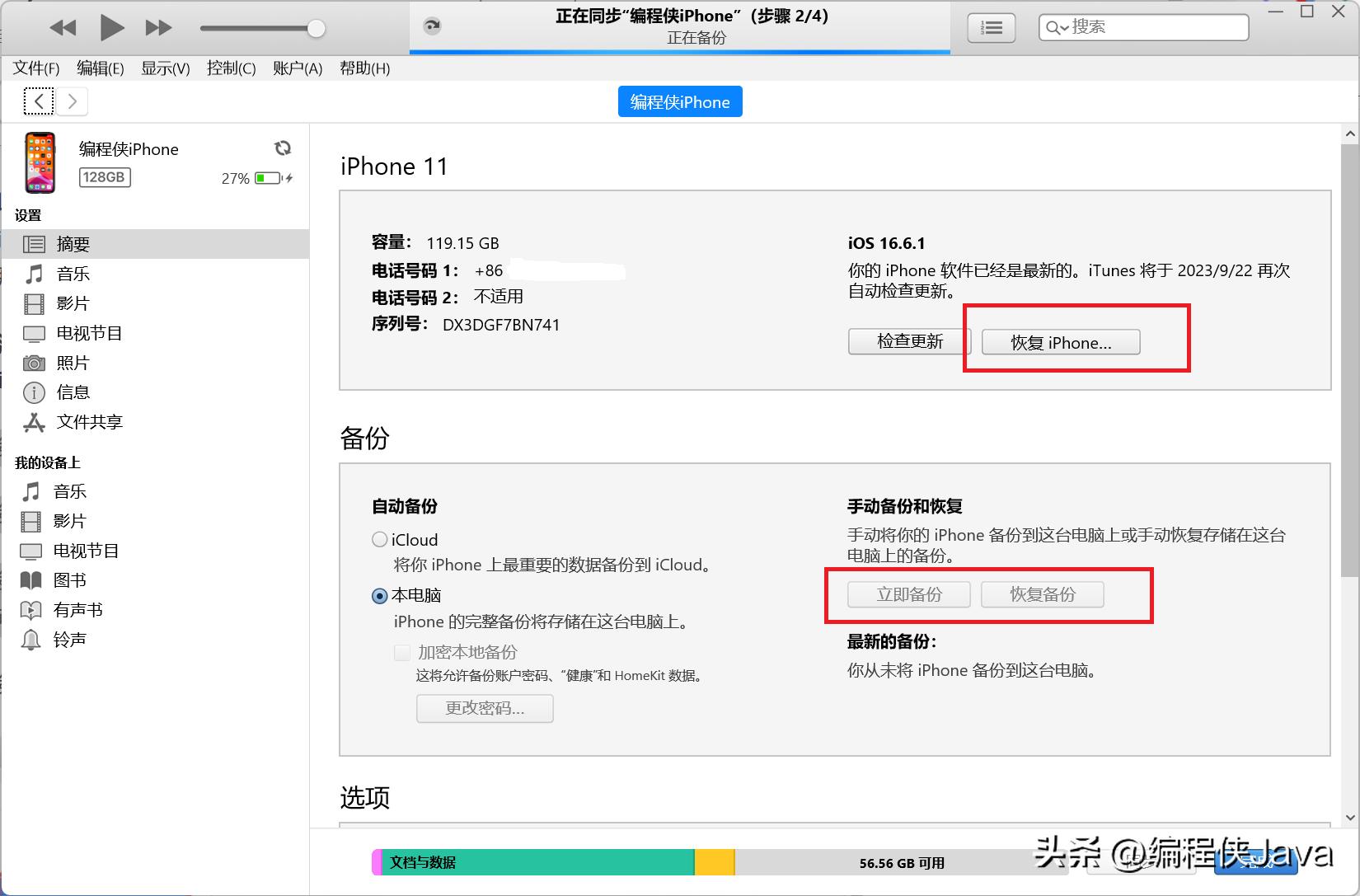Select 有声书 in the device sidebar
The height and width of the screenshot is (896, 1360).
tap(79, 610)
